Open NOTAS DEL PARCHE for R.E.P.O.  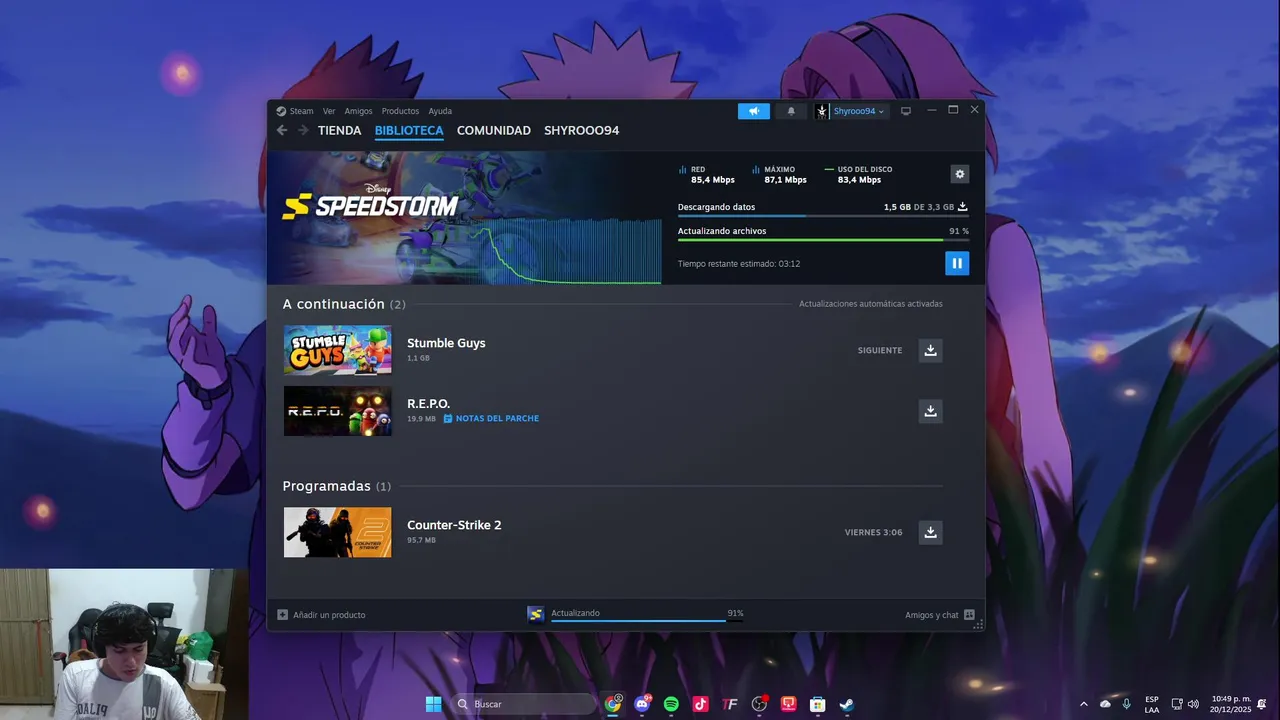click(491, 419)
